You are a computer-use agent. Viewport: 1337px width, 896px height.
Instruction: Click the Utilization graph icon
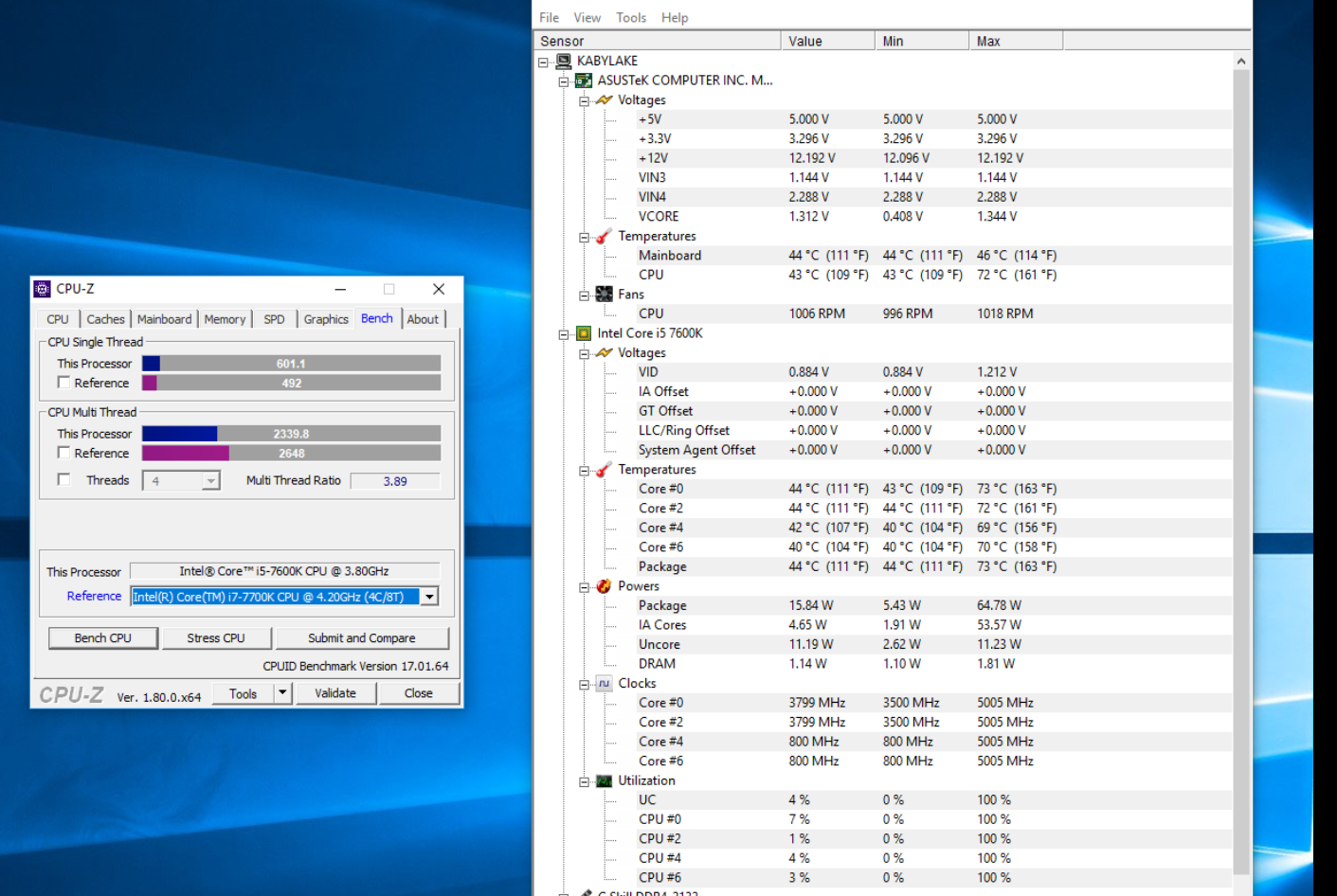click(x=604, y=781)
